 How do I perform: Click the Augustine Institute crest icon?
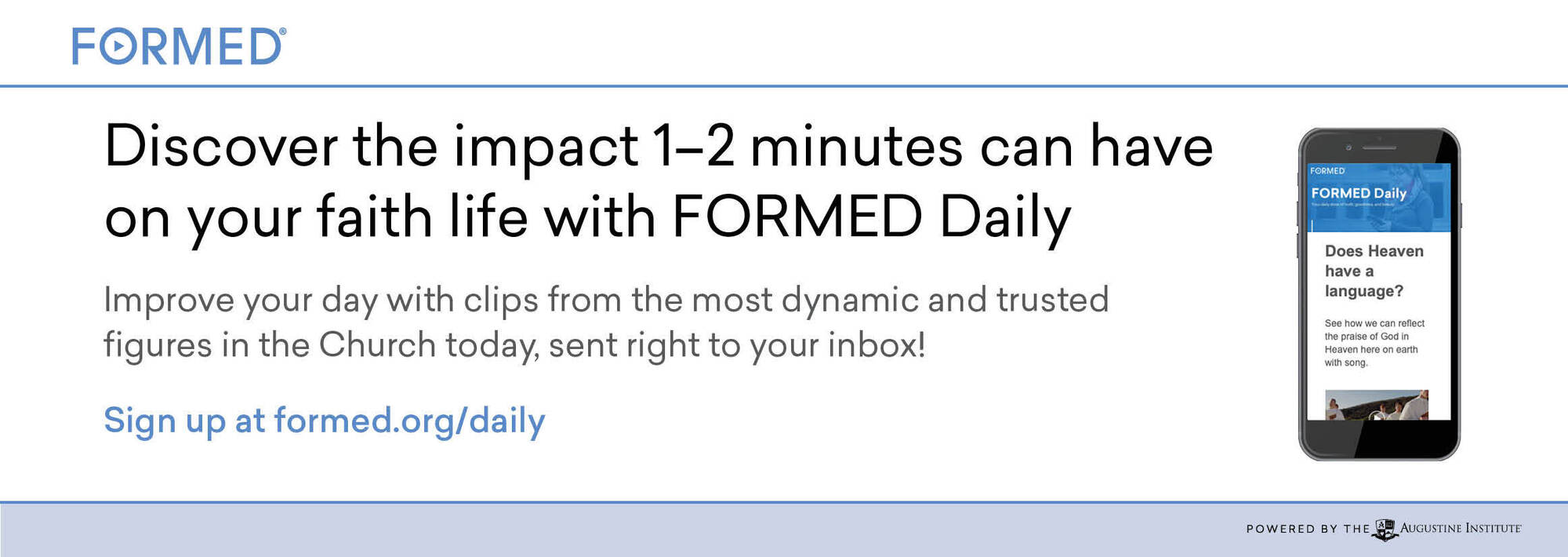click(1385, 530)
